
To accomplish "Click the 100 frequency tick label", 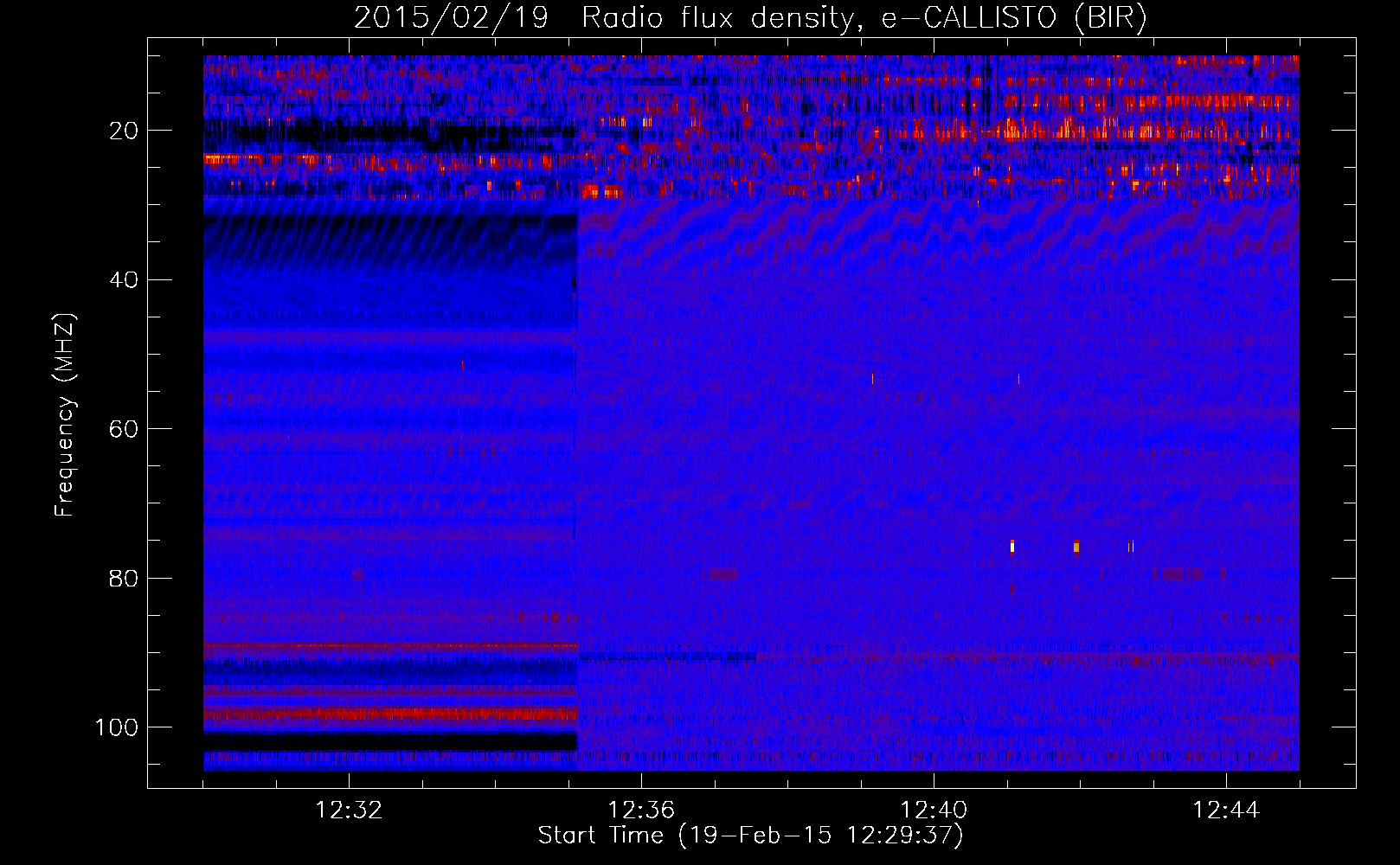I will [117, 727].
